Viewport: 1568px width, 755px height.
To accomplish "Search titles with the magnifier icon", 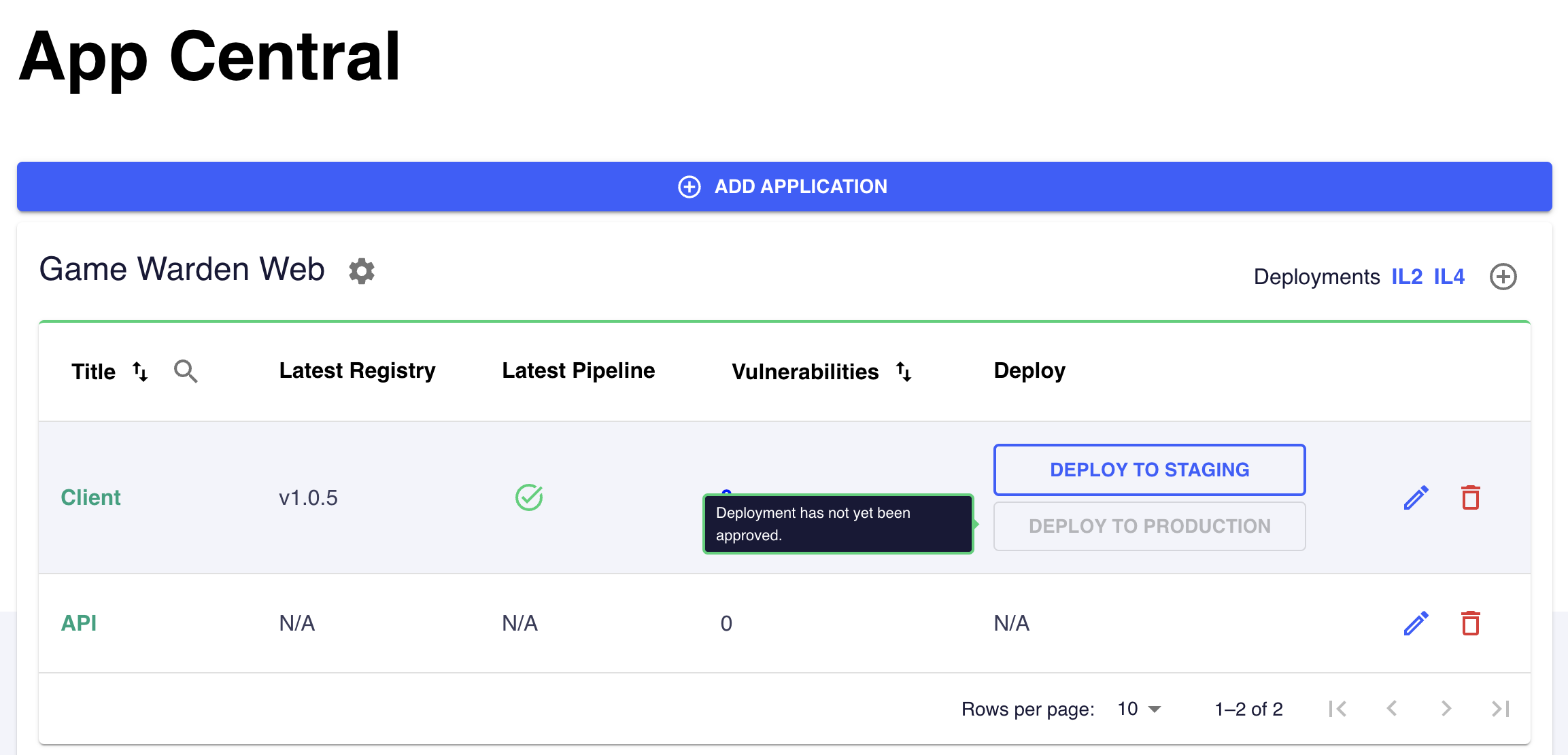I will click(186, 371).
